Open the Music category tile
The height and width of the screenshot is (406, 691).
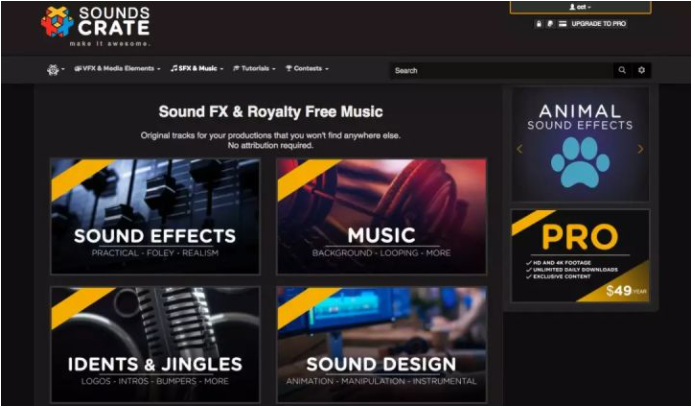[381, 216]
